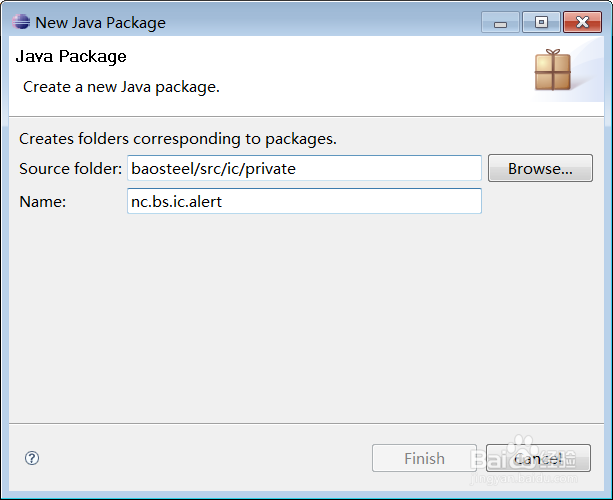Focus the Name field containing nc.bs.ic.alert
Screen dimensions: 613x500
[x=304, y=201]
